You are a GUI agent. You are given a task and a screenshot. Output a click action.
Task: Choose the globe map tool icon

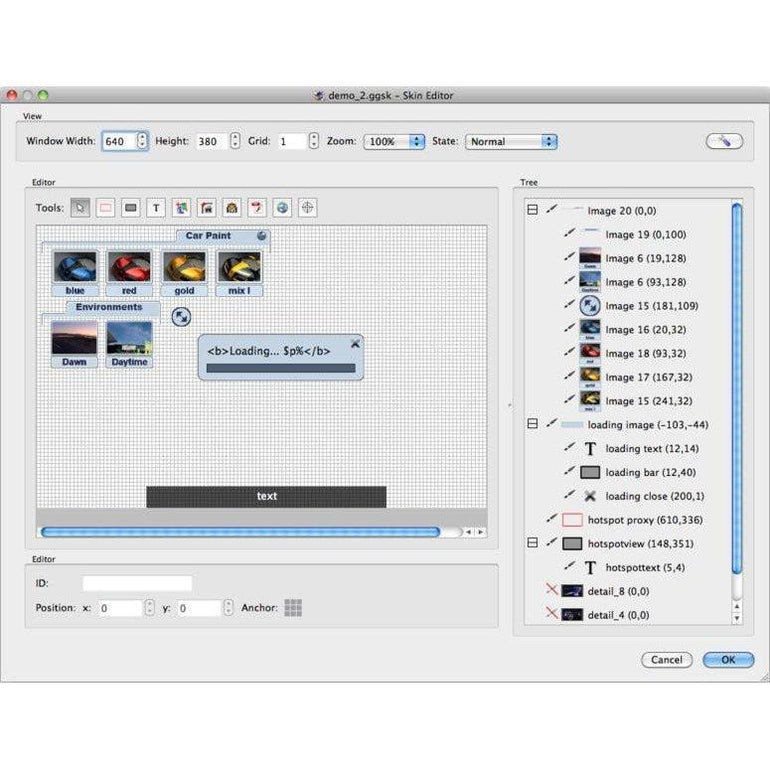click(282, 208)
